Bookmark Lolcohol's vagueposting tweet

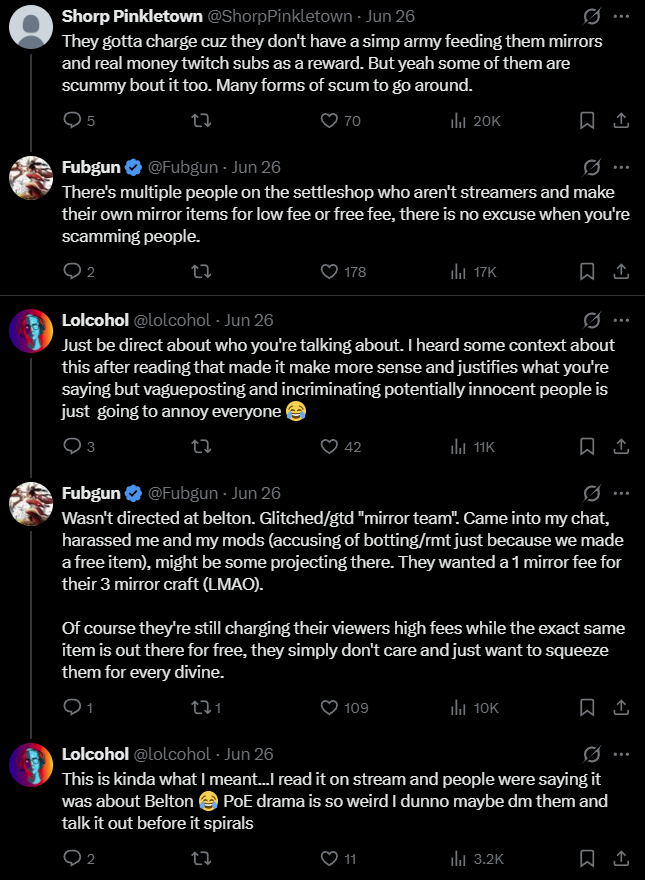click(587, 447)
